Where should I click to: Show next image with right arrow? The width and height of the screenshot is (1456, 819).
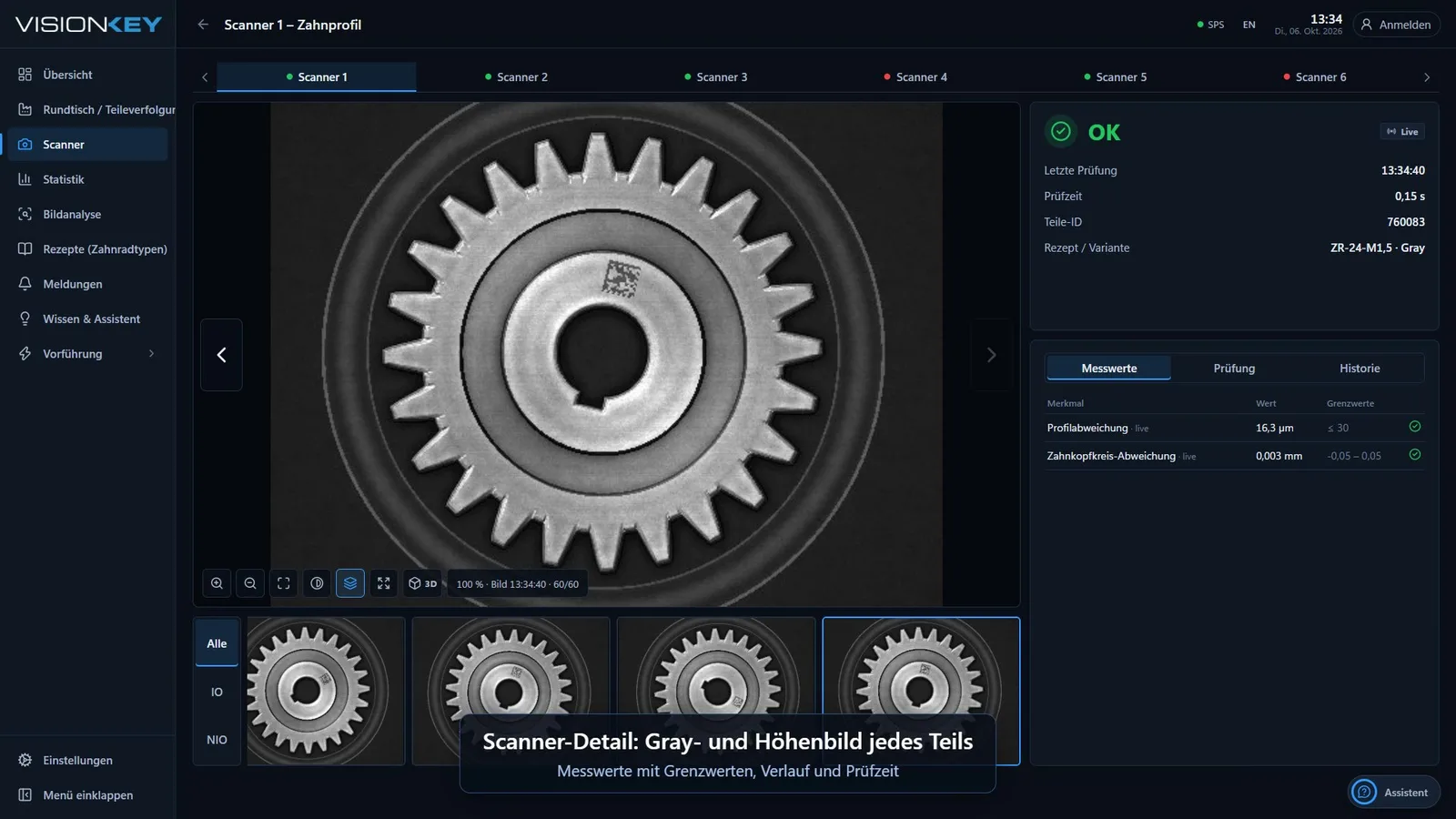[991, 355]
